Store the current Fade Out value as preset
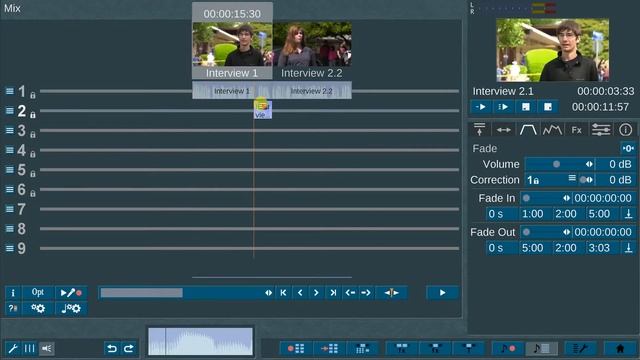The image size is (640, 360). tap(628, 248)
